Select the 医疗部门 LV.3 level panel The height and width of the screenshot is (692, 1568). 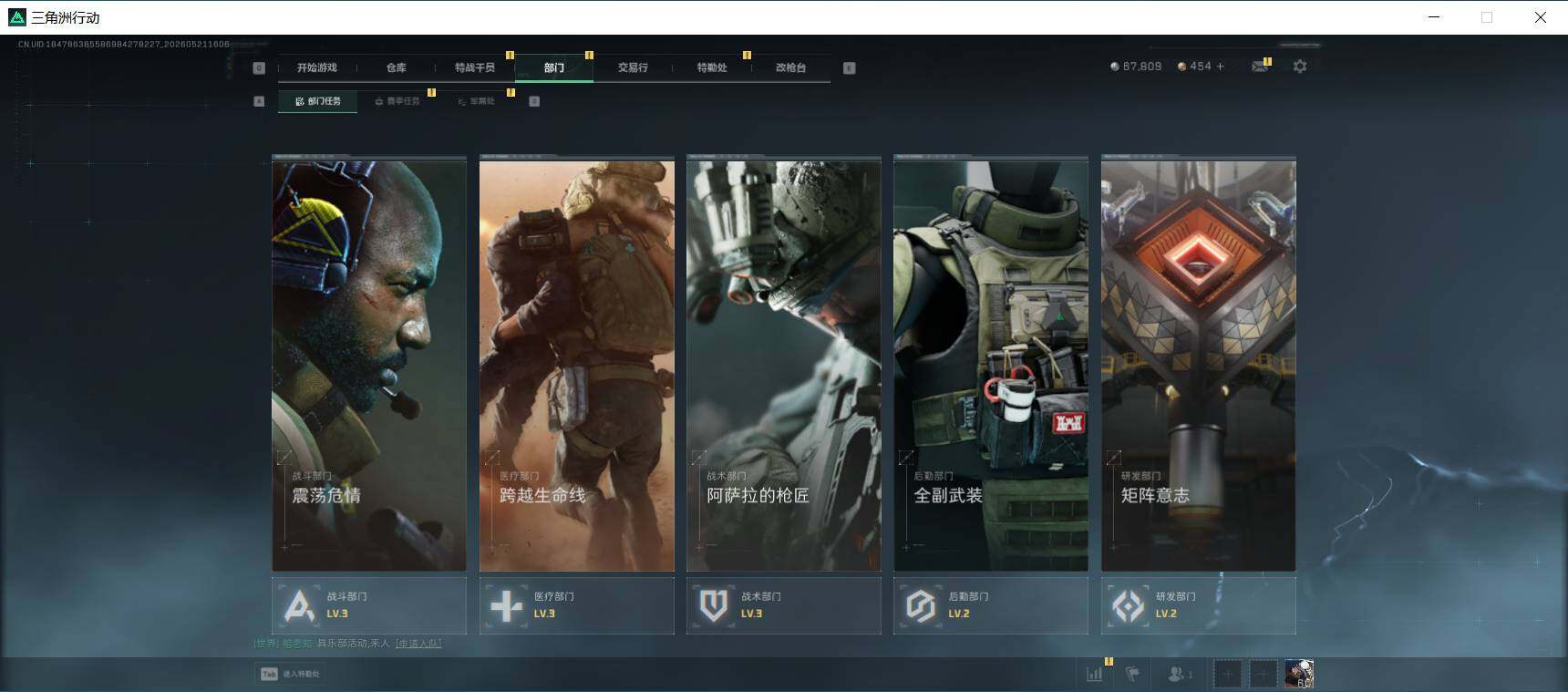(577, 605)
